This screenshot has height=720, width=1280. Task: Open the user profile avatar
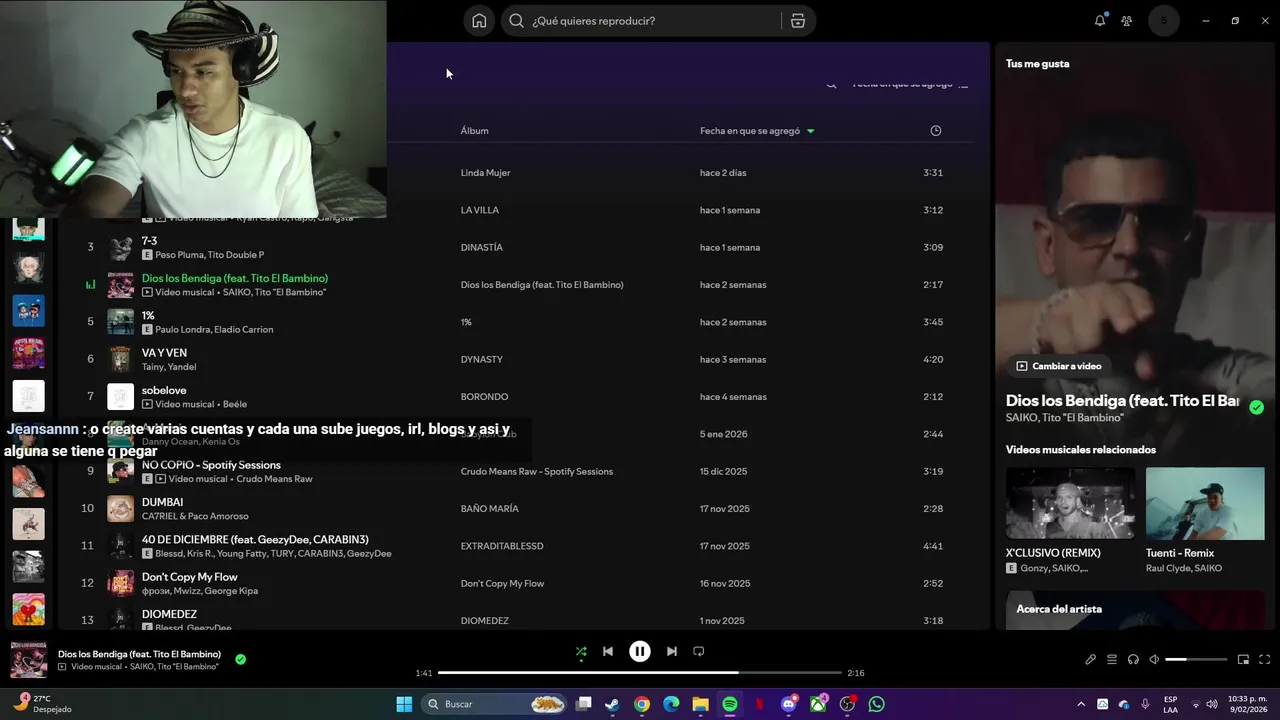coord(1164,21)
